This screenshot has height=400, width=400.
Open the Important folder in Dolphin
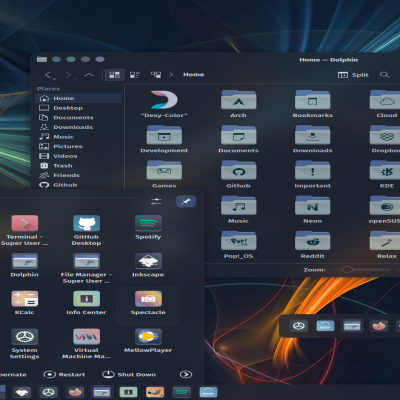[x=313, y=174]
